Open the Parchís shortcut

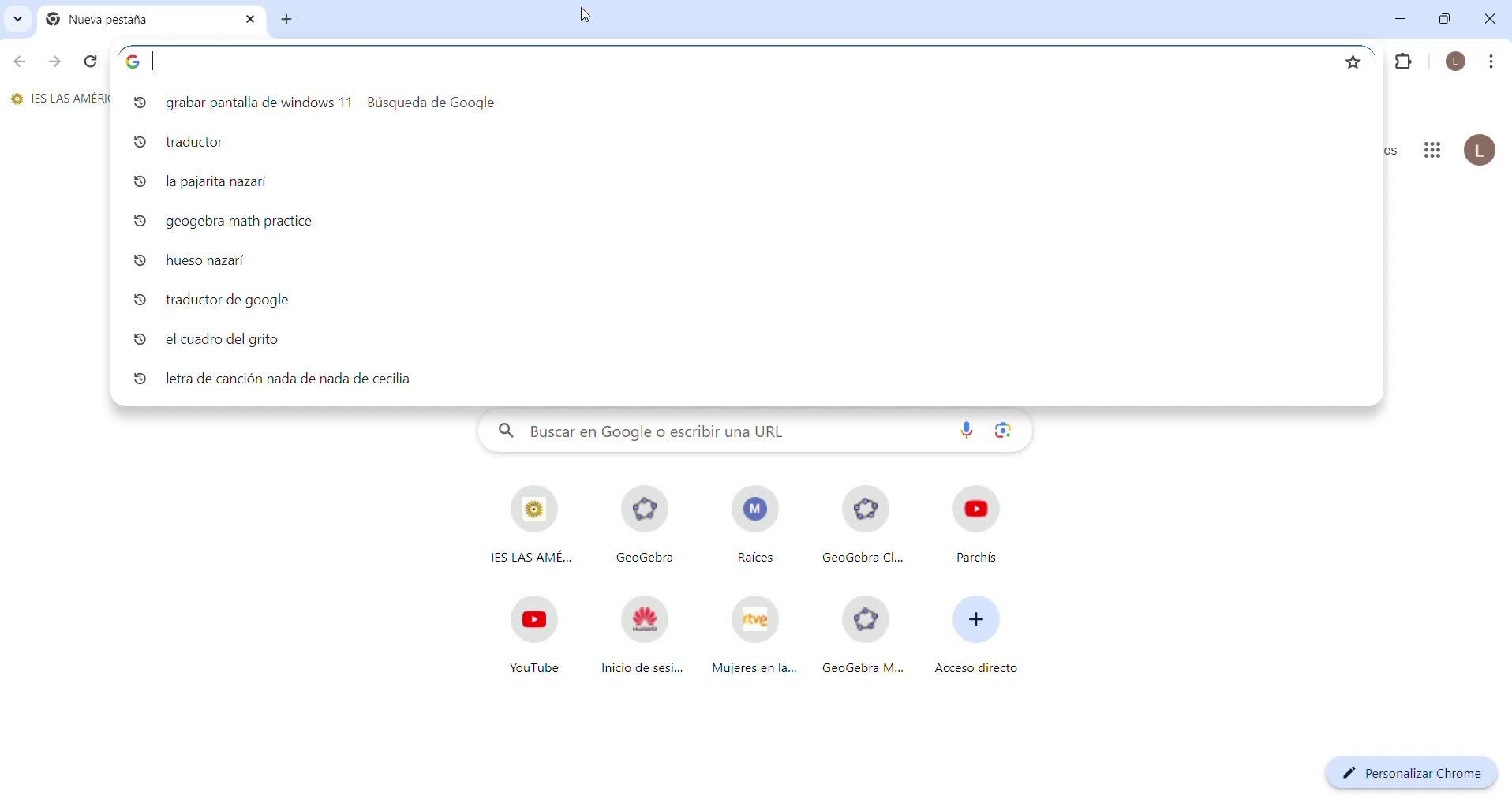tap(976, 525)
